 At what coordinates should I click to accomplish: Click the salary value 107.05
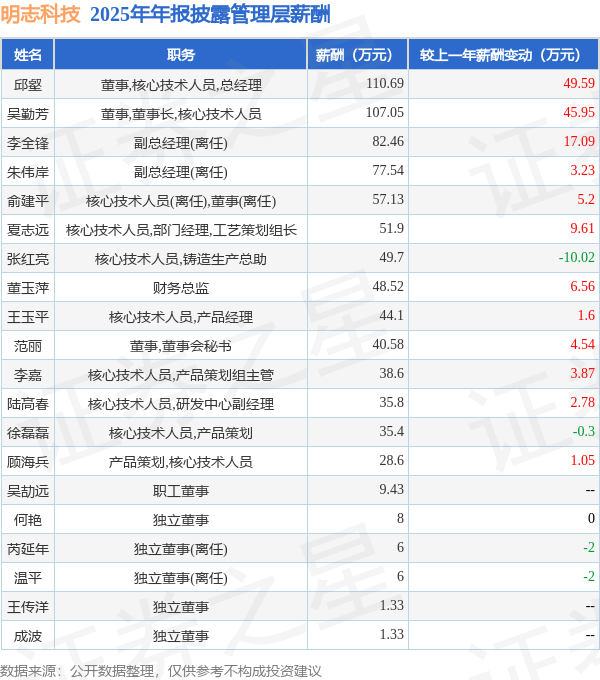(x=385, y=112)
